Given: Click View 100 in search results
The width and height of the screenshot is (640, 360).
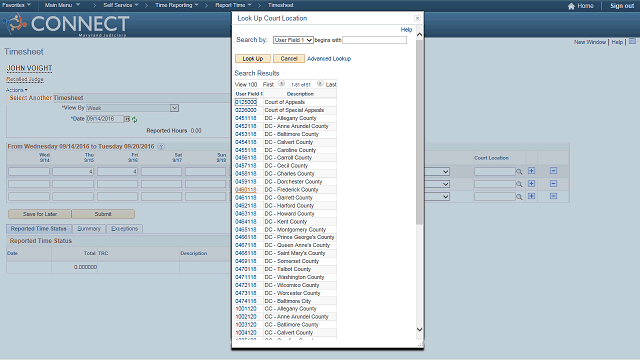Looking at the screenshot, I should tap(246, 84).
